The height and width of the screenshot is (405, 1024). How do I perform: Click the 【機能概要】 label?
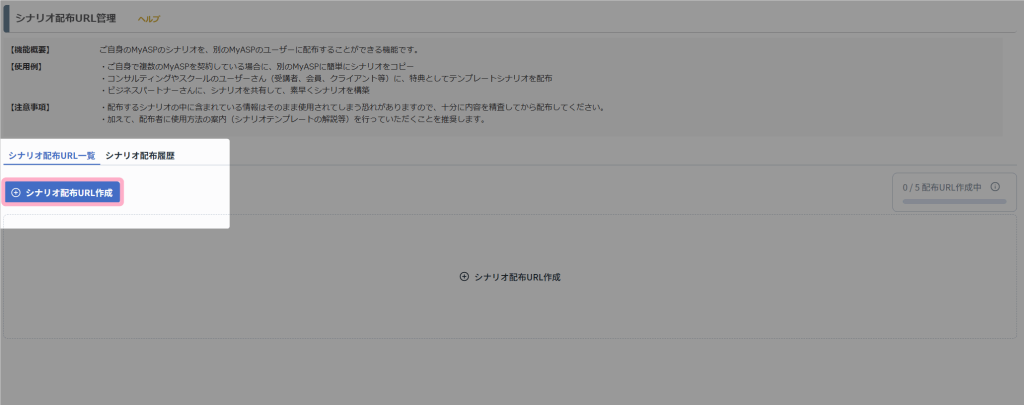point(29,49)
